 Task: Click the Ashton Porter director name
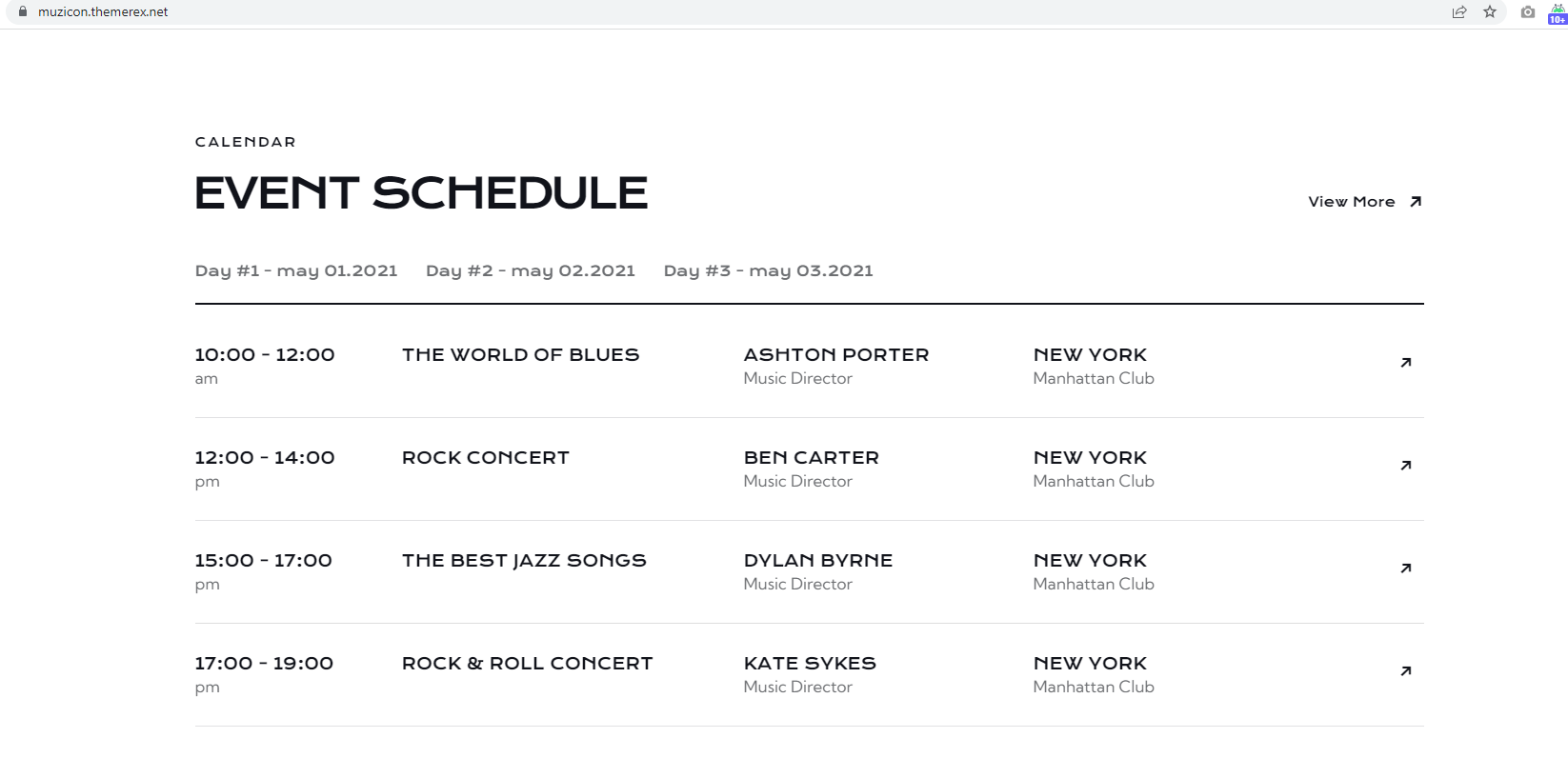tap(836, 355)
